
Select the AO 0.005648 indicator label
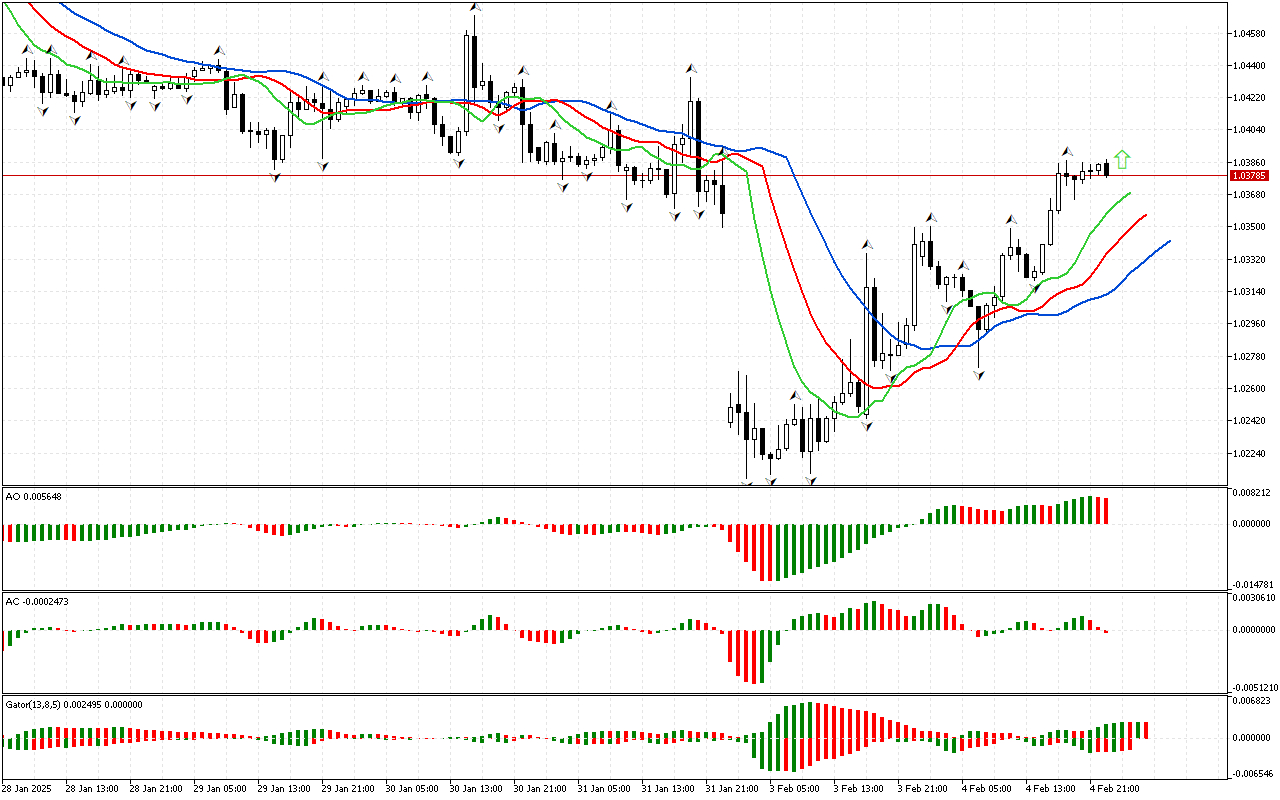33,496
